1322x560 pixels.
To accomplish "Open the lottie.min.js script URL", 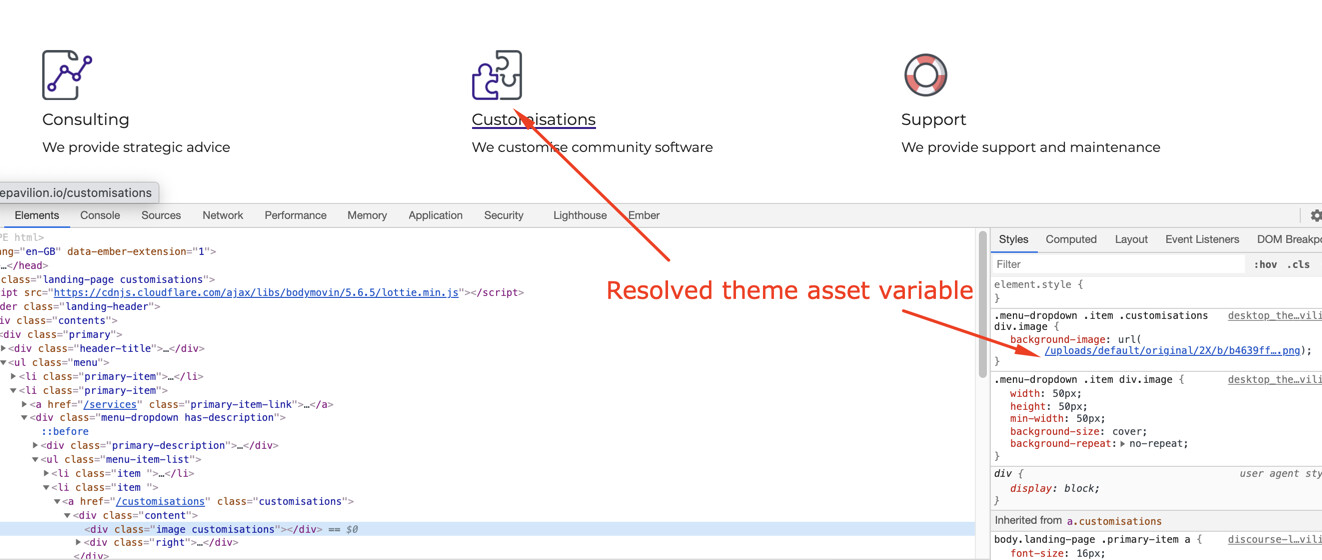I will tap(256, 293).
